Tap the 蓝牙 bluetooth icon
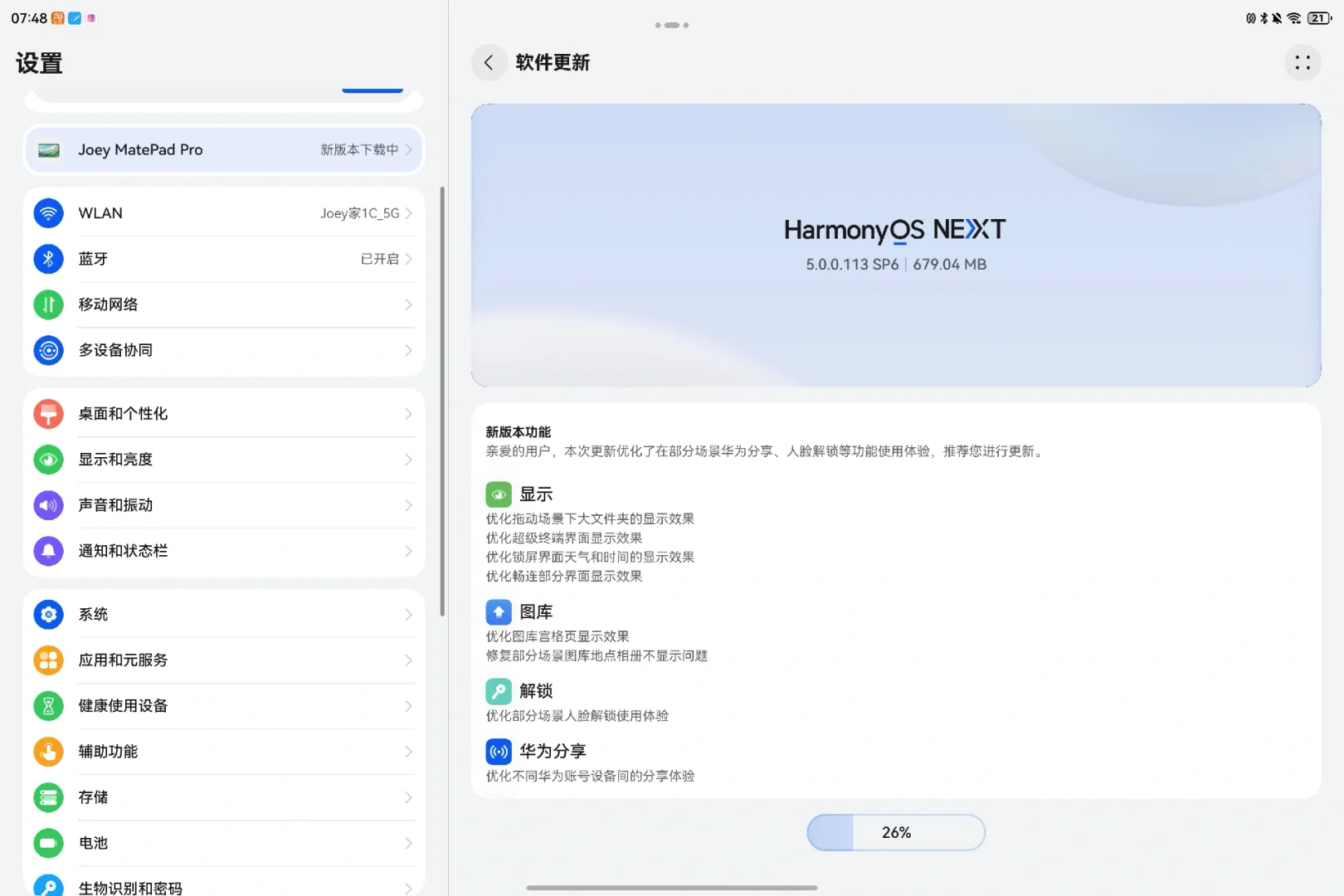Image resolution: width=1344 pixels, height=896 pixels. 48,259
